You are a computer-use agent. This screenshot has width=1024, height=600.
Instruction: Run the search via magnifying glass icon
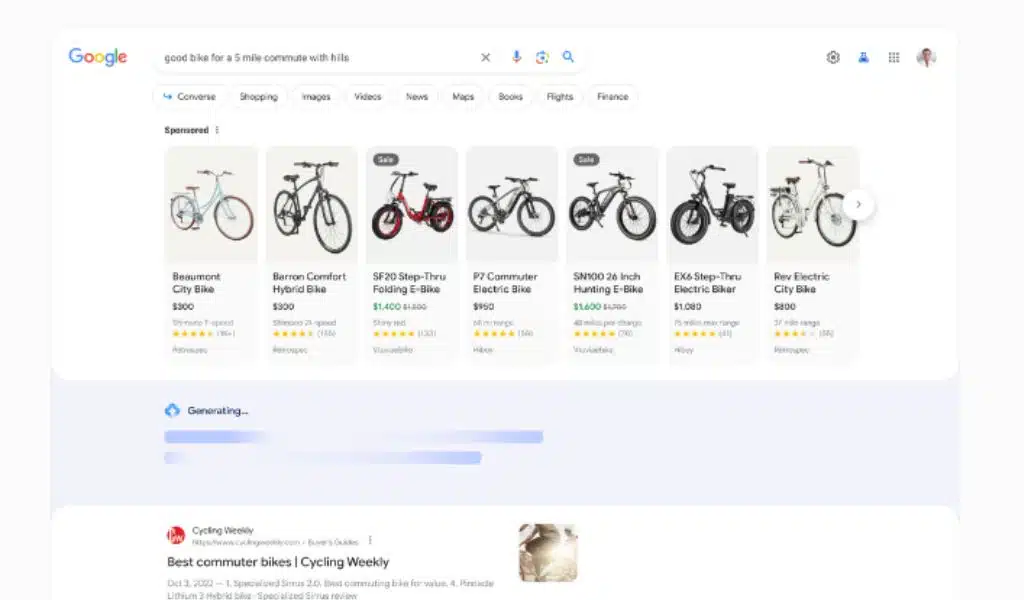pyautogui.click(x=568, y=57)
